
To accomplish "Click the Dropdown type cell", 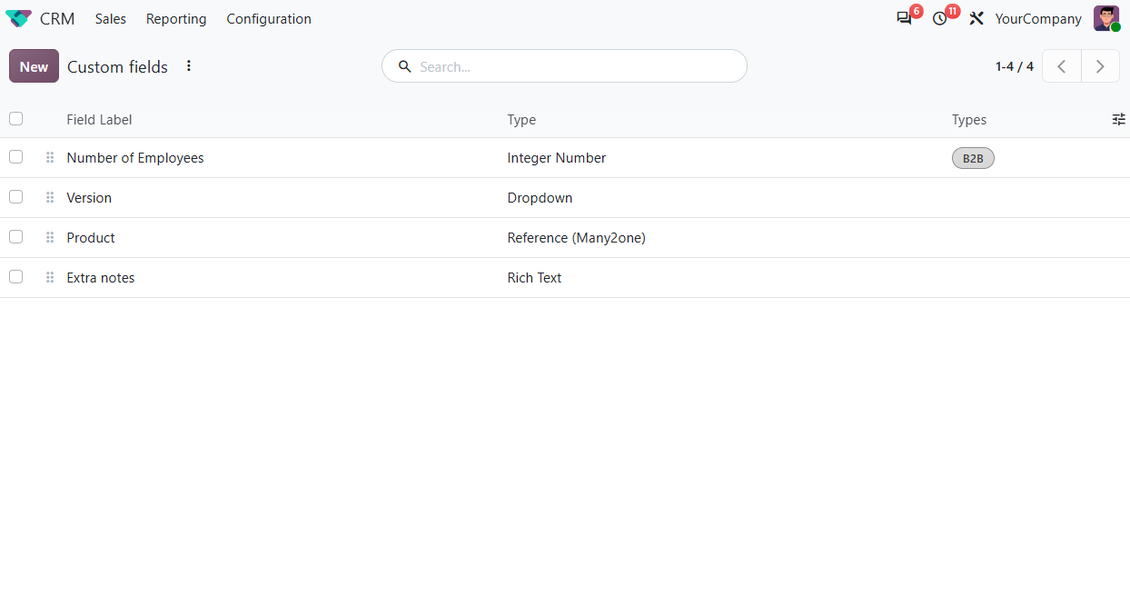I will click(x=540, y=197).
